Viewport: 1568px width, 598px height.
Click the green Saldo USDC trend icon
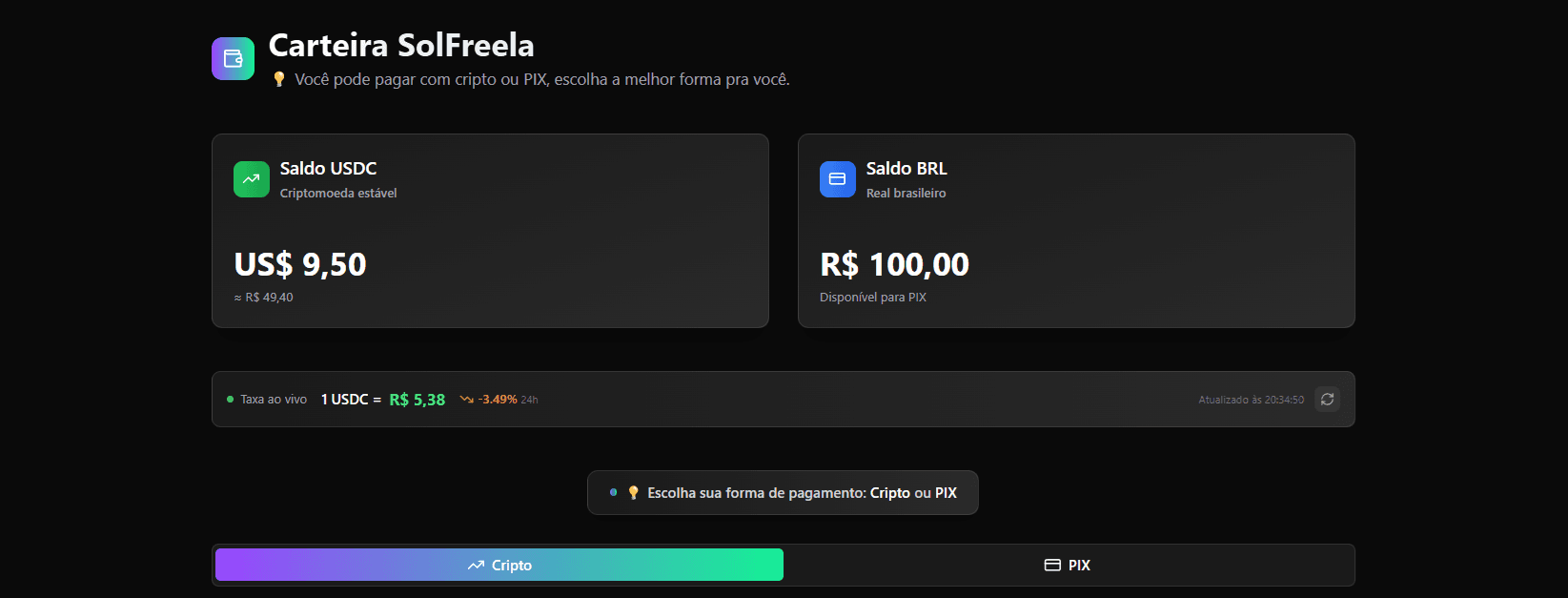252,179
